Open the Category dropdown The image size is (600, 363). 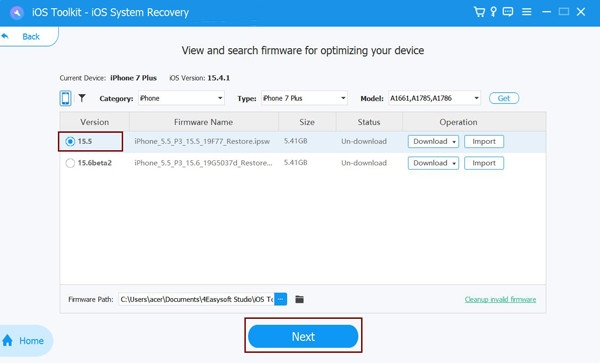point(181,98)
